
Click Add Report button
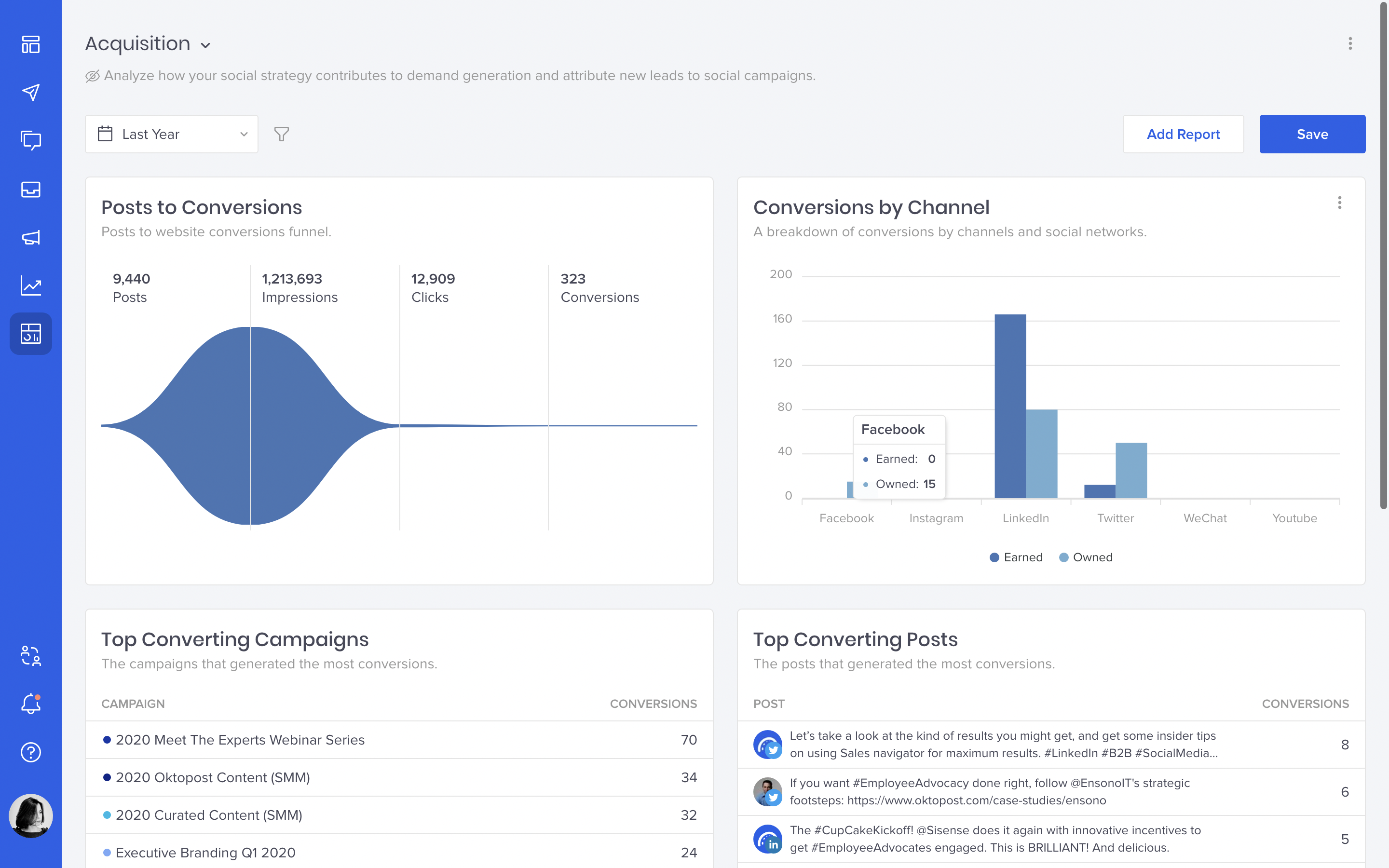(x=1183, y=134)
